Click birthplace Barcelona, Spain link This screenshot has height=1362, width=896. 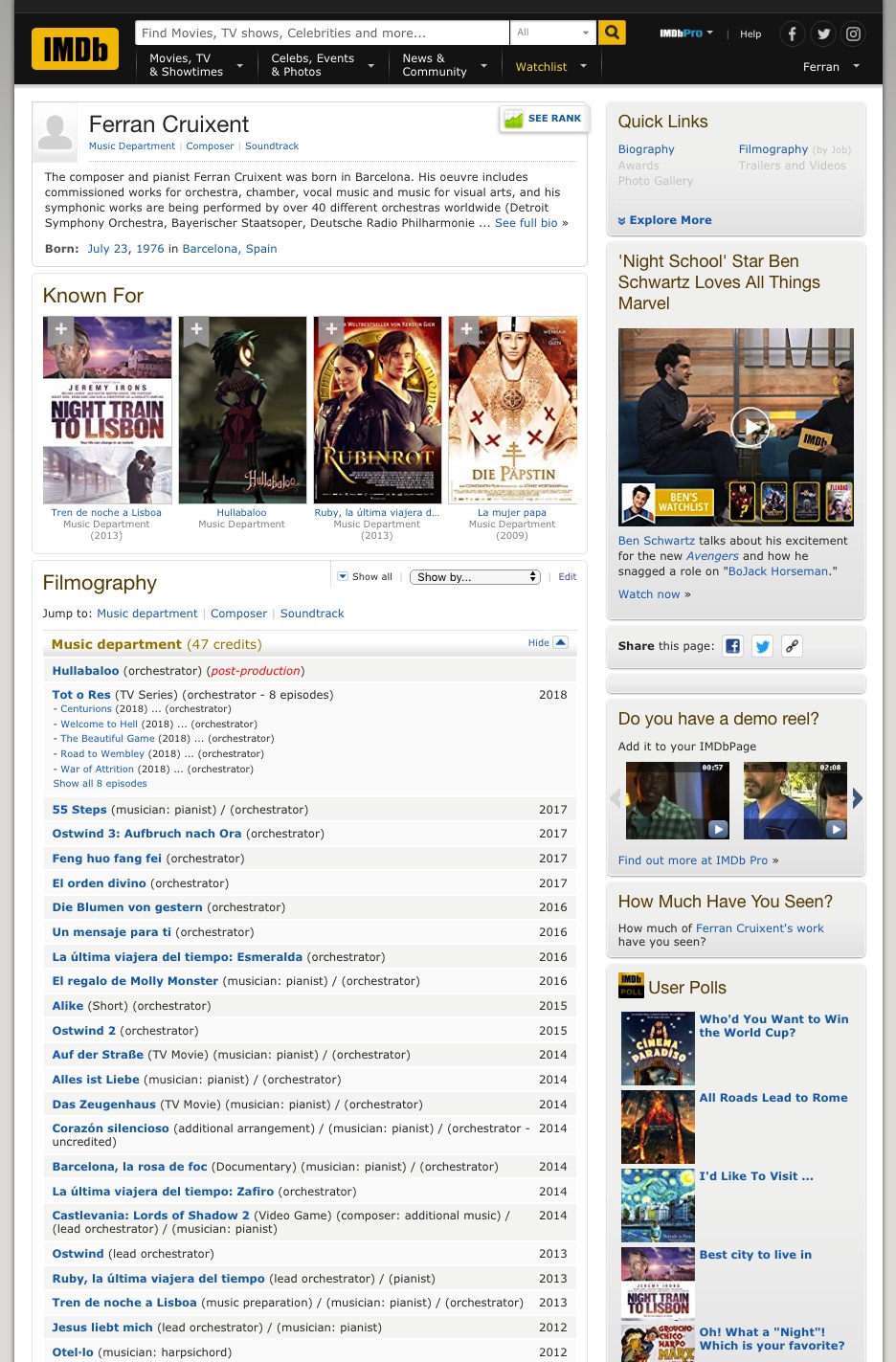coord(230,249)
